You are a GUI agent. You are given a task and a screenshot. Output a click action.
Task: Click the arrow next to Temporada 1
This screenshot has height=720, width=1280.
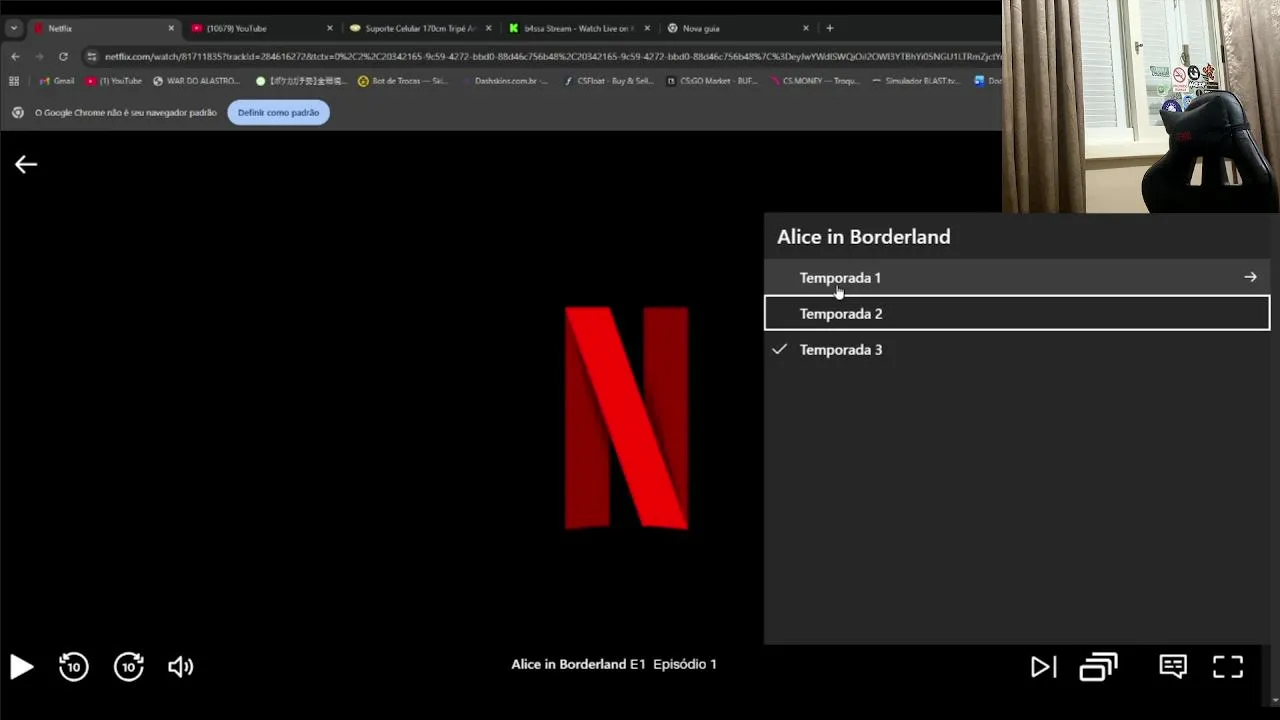point(1250,277)
